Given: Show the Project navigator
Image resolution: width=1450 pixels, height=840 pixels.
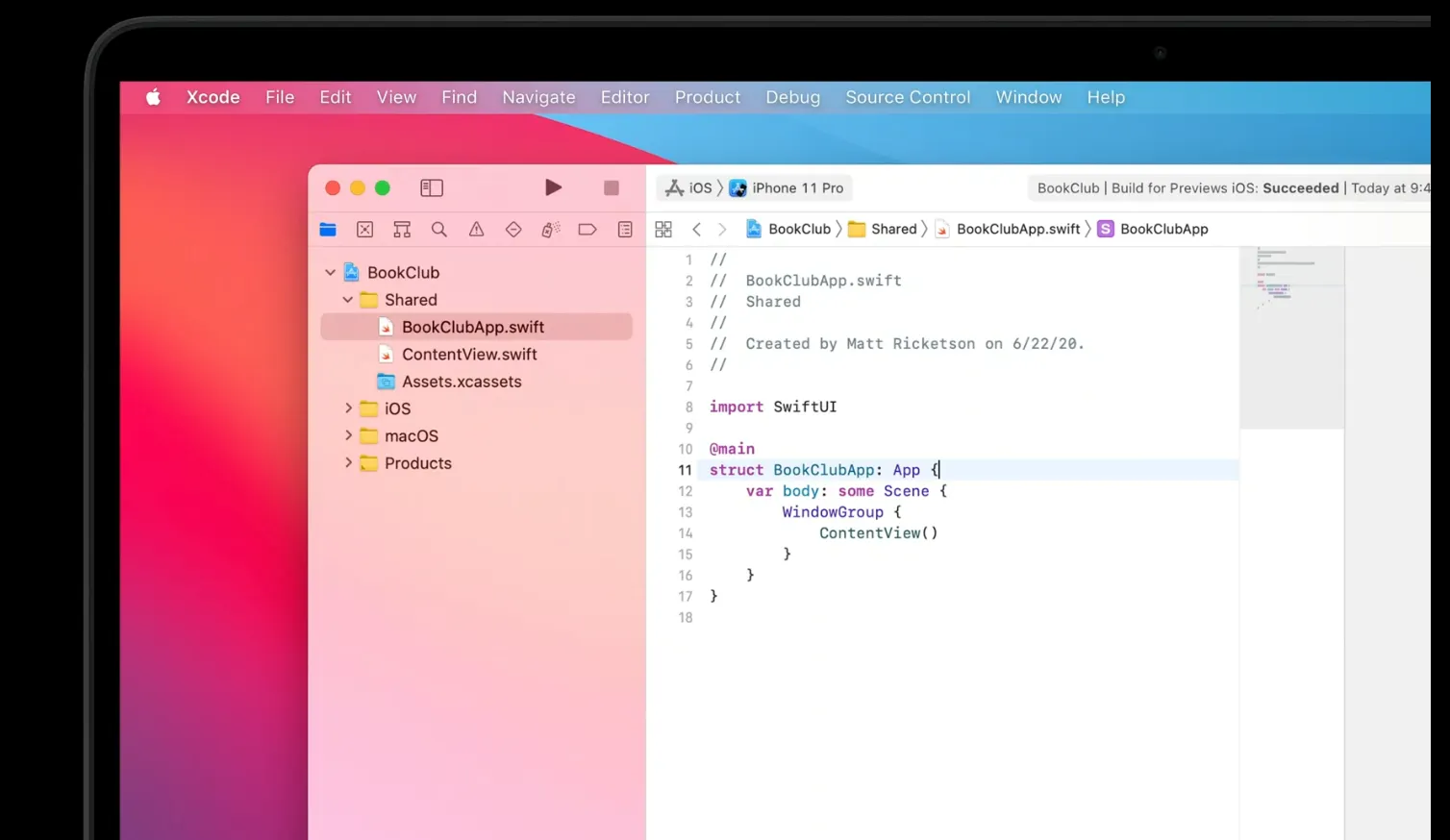Looking at the screenshot, I should coord(328,230).
